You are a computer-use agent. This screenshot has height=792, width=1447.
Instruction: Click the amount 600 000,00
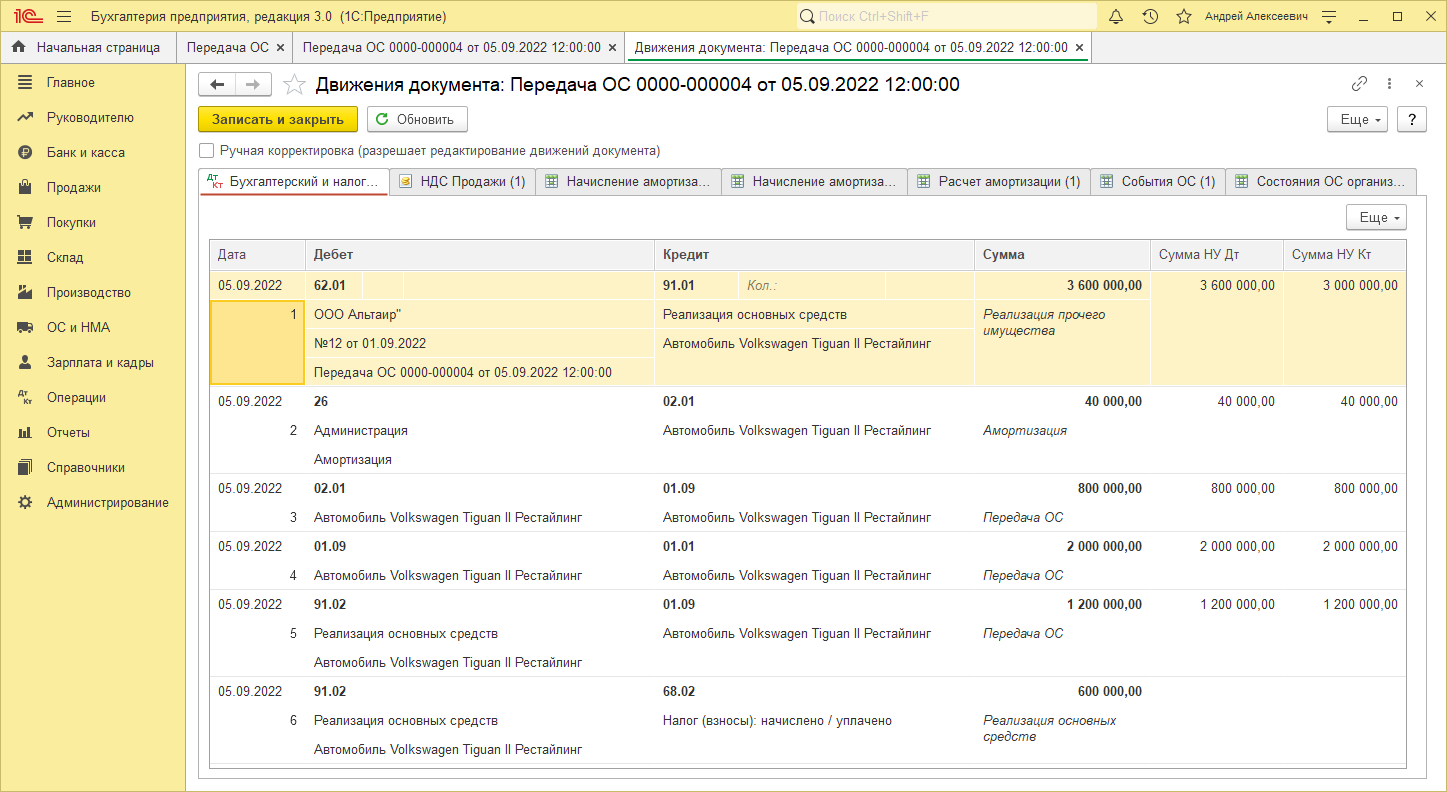1108,691
